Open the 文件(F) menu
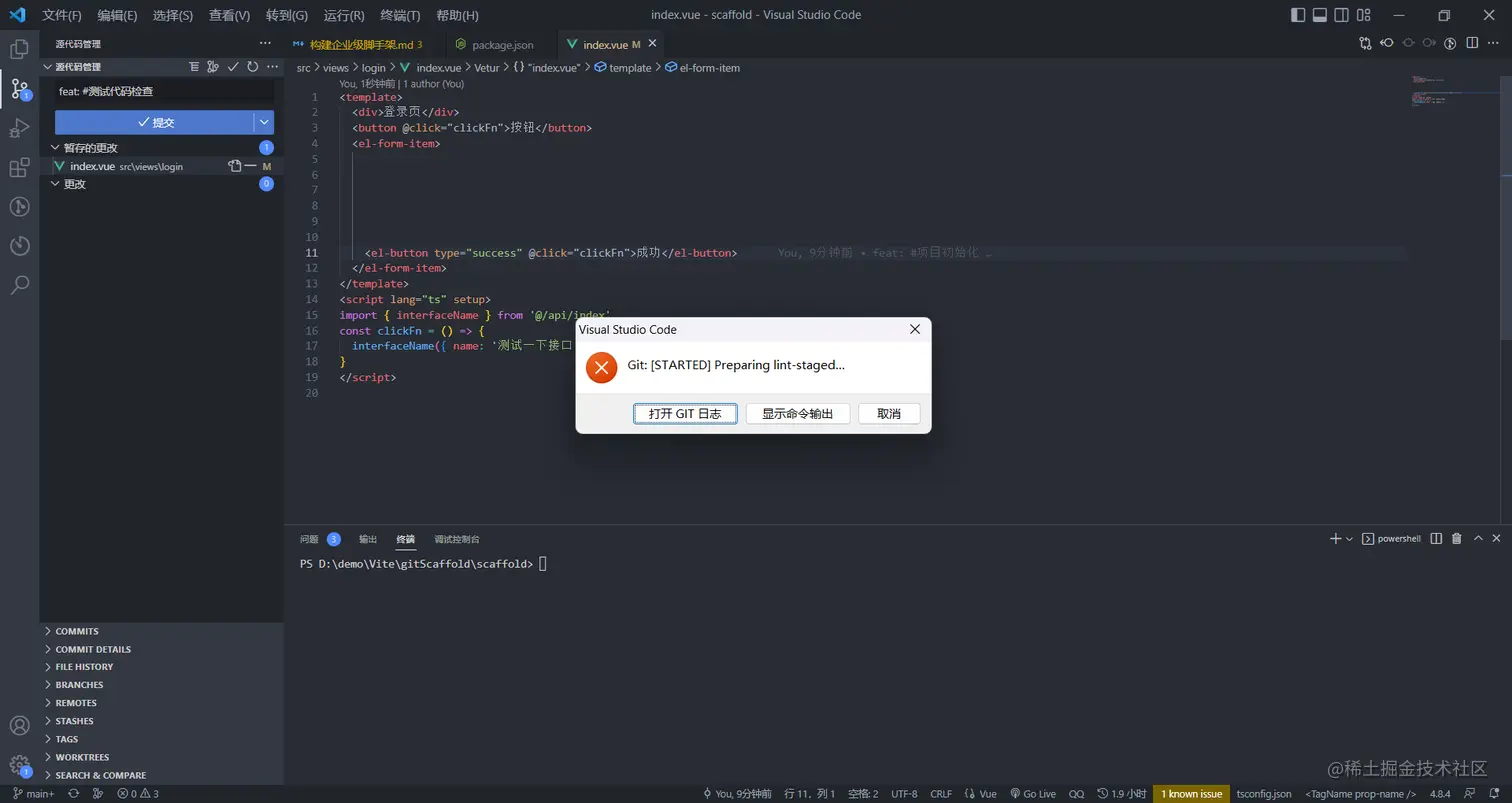 point(62,15)
